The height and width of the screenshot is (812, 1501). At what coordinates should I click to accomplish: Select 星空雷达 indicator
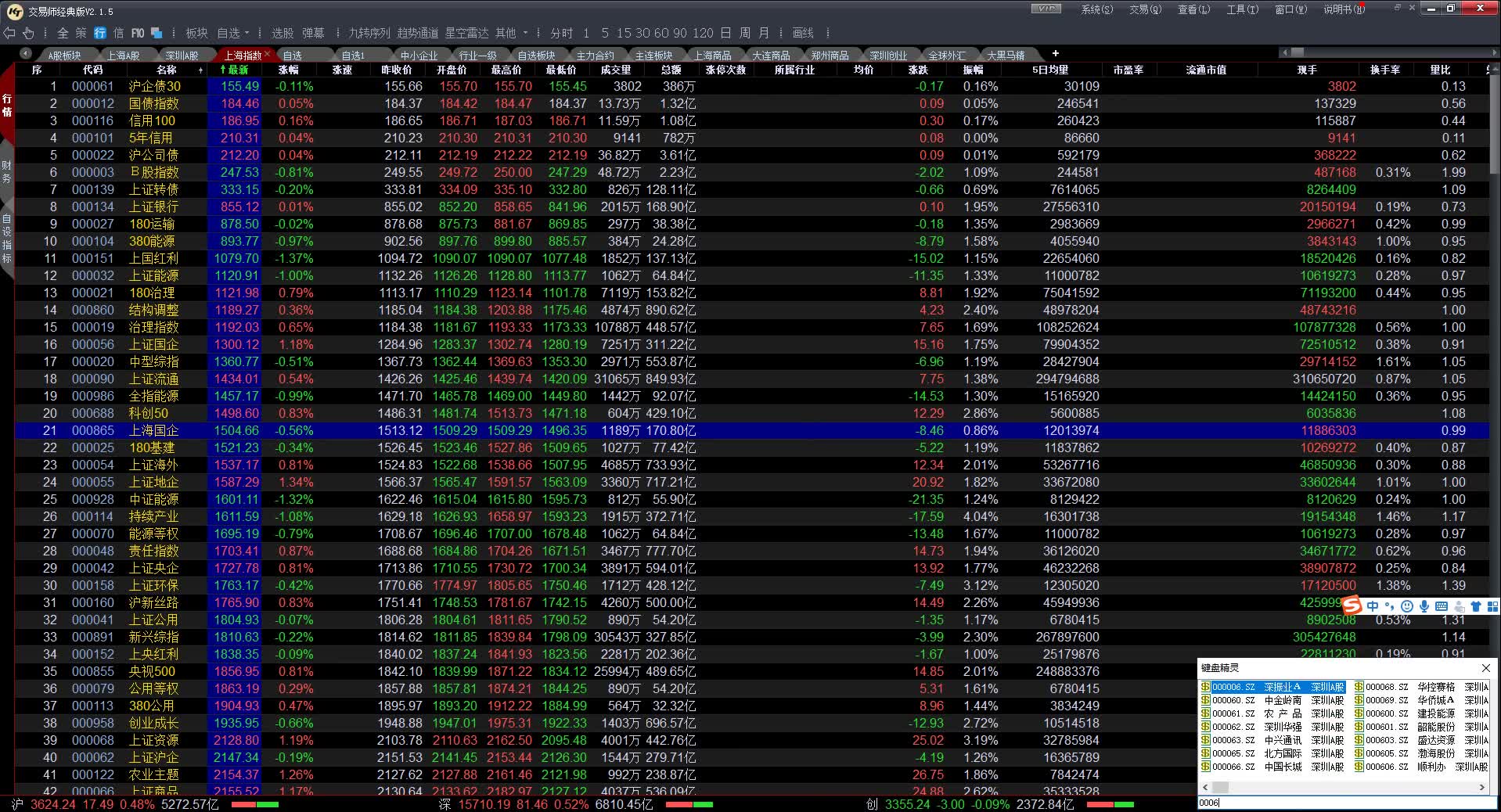coord(466,33)
